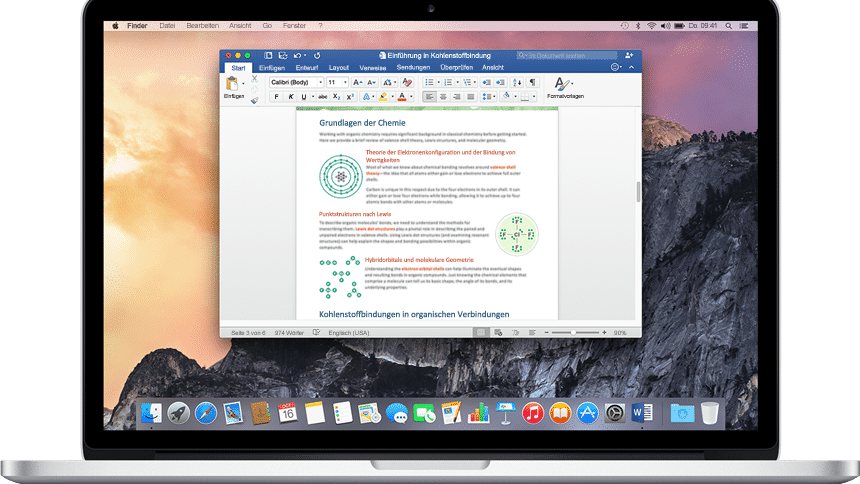Image resolution: width=860 pixels, height=484 pixels.
Task: Click the save icon in title bar
Action: coord(283,55)
